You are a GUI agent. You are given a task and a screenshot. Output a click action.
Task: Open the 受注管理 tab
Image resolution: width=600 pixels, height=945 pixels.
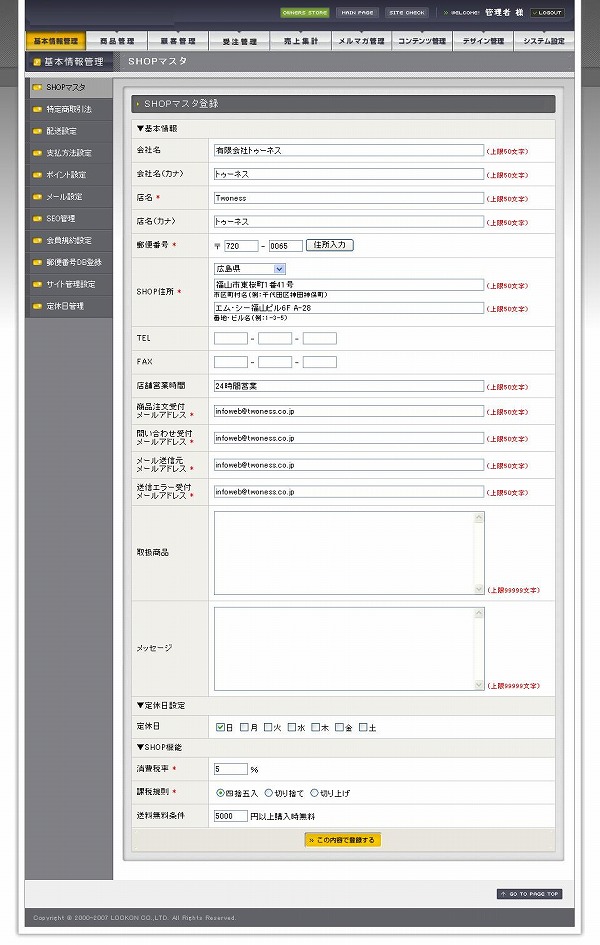point(239,41)
